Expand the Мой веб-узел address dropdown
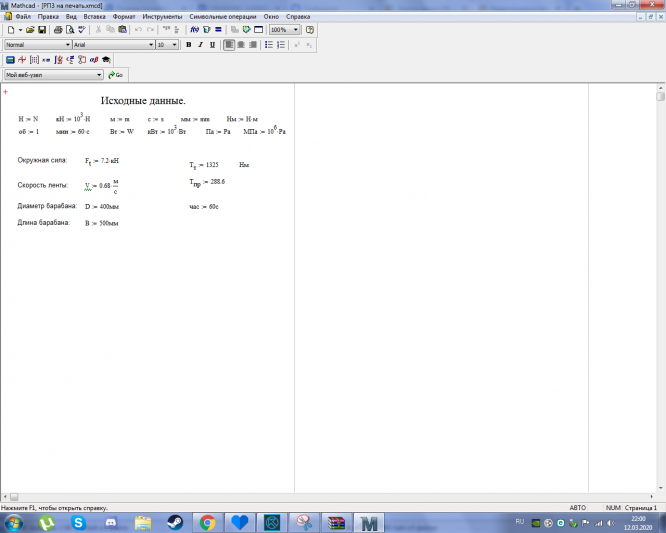 [99, 75]
